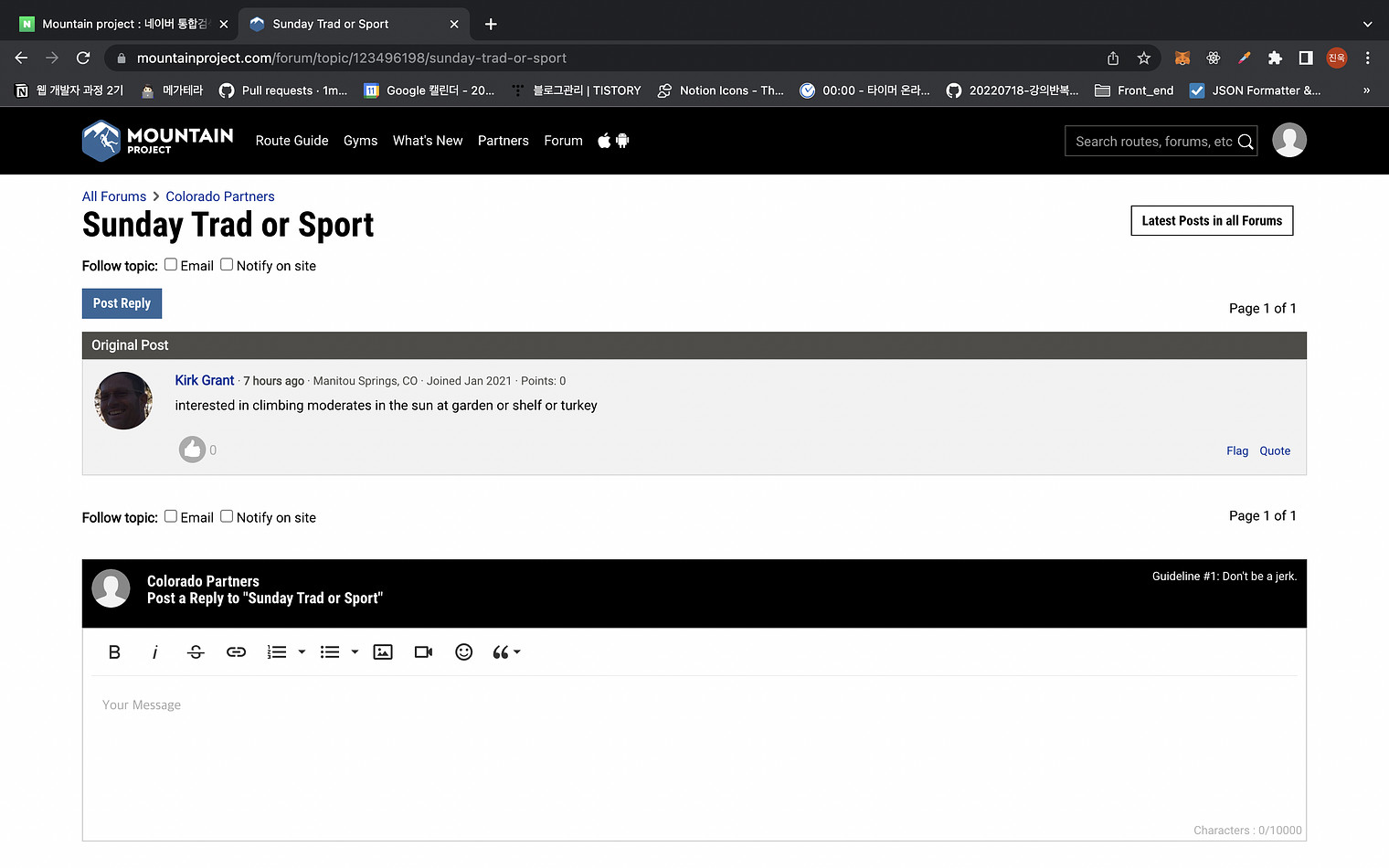Apply italic formatting in the editor toolbar

(155, 652)
